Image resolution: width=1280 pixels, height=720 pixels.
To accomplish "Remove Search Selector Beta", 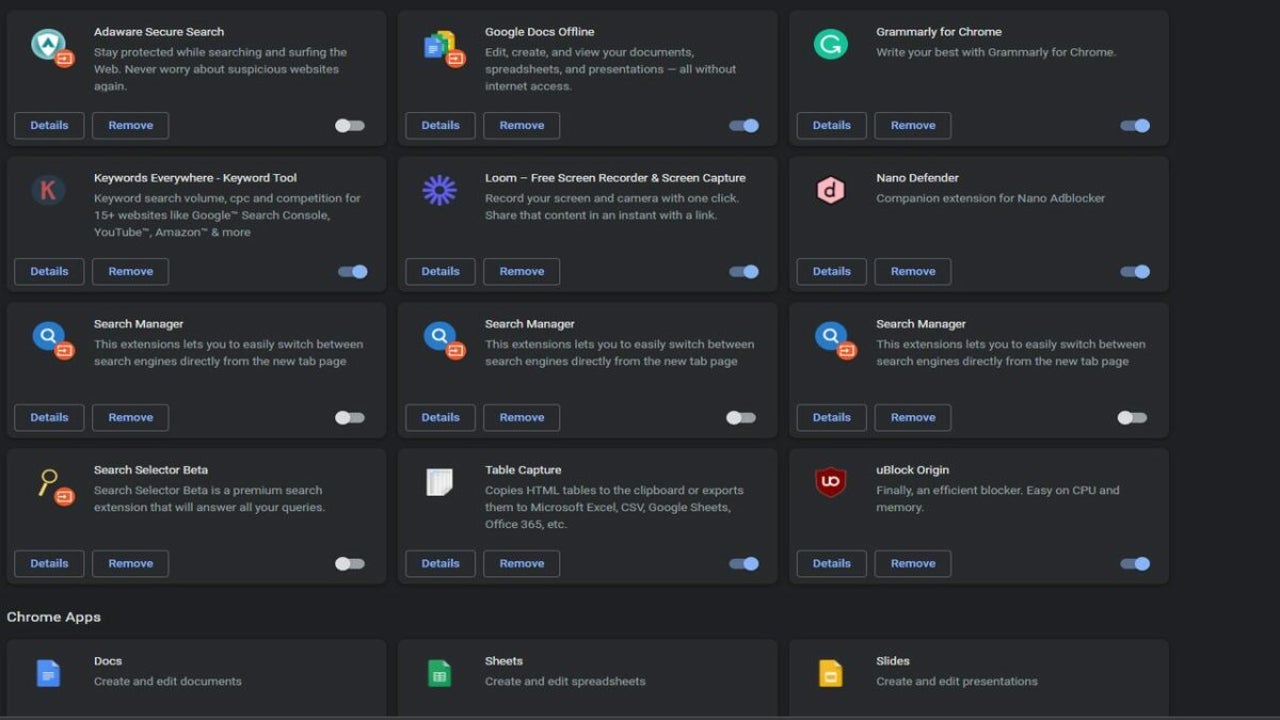I will tap(130, 564).
